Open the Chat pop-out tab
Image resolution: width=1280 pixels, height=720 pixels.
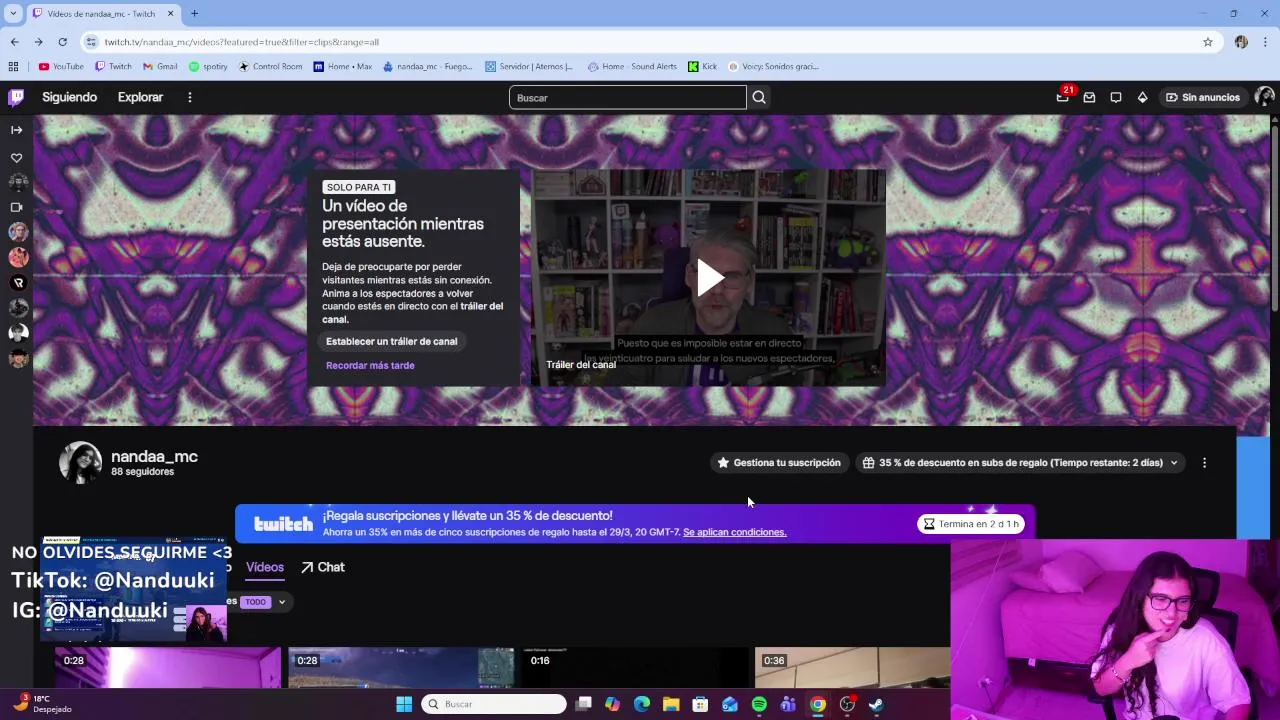322,567
